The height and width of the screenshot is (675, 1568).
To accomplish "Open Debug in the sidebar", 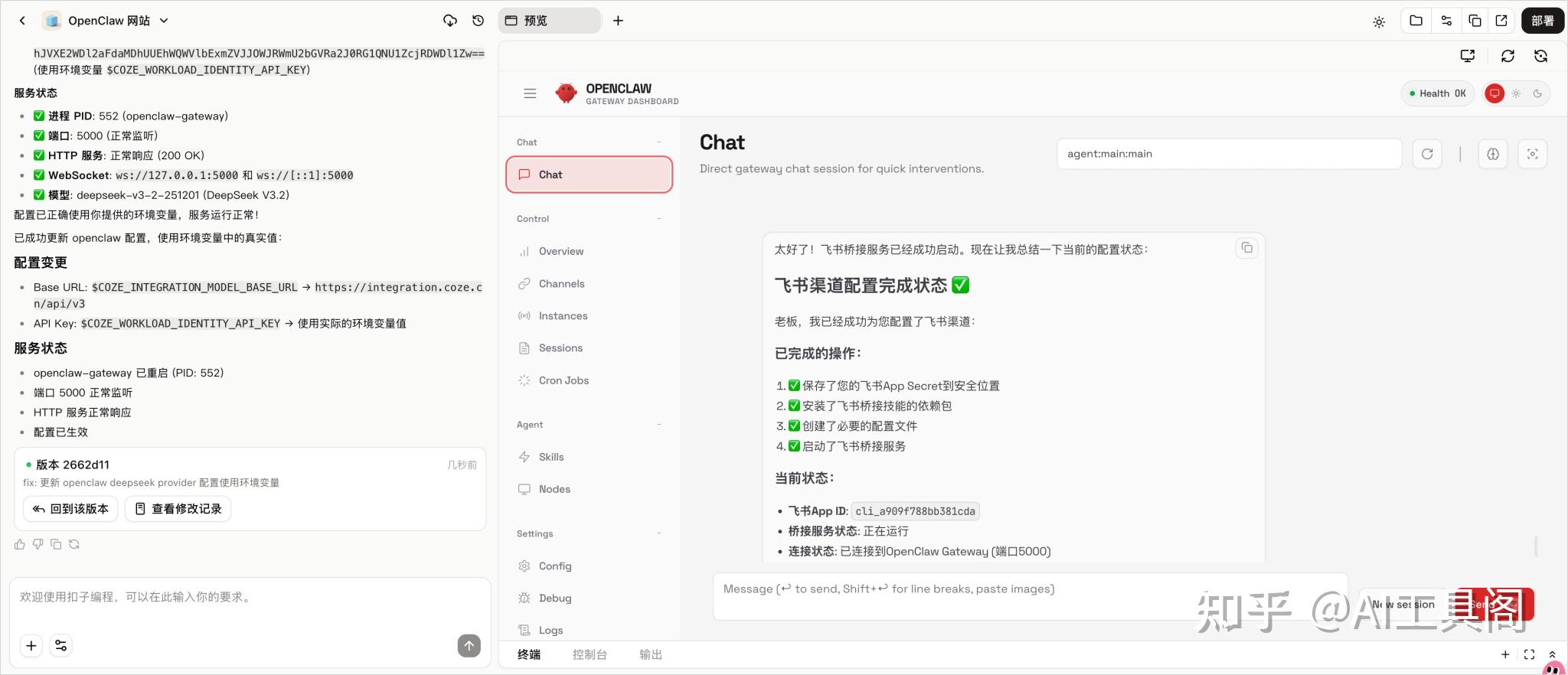I will [x=589, y=598].
